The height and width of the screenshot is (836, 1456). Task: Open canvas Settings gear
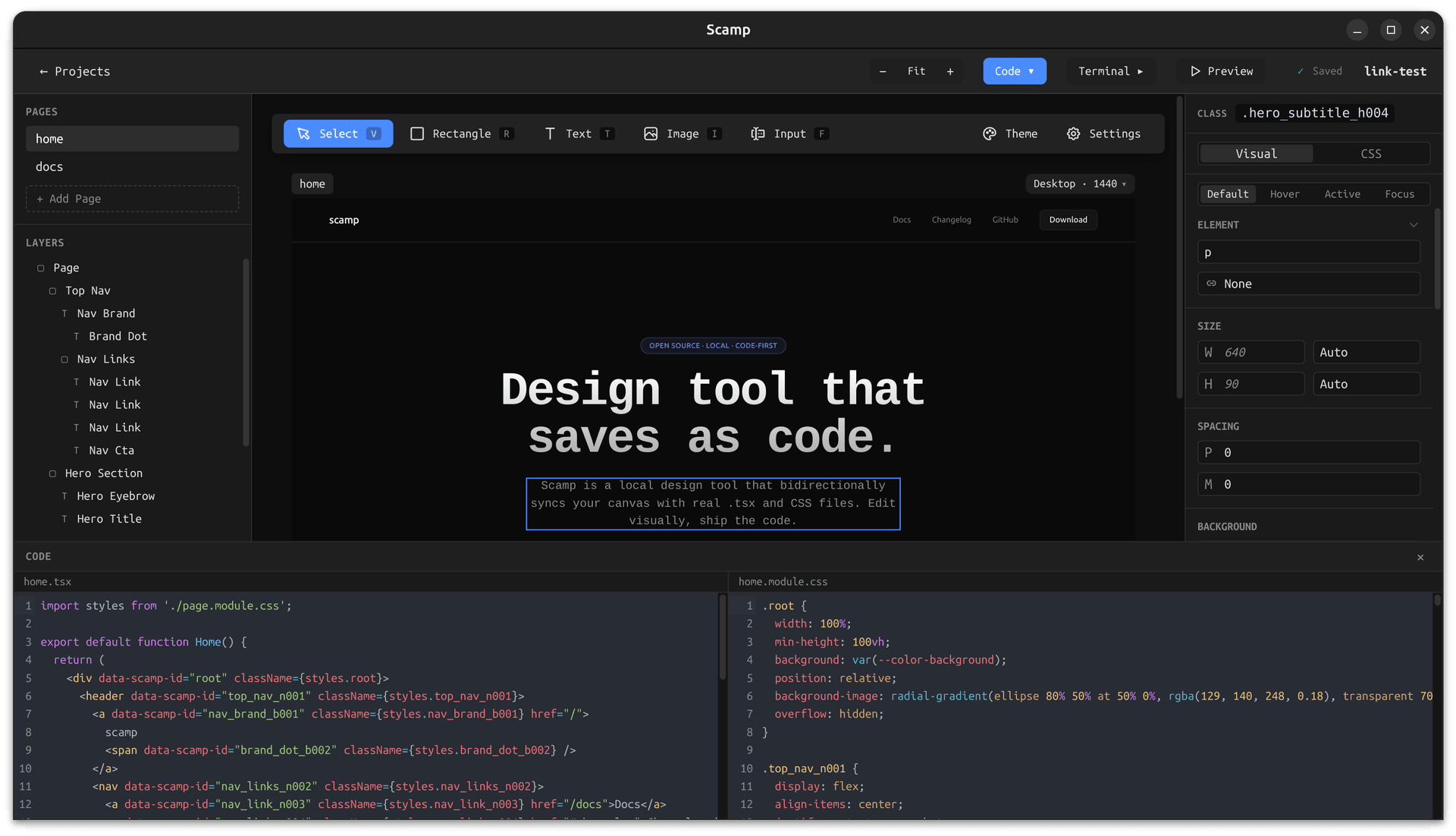click(1104, 134)
